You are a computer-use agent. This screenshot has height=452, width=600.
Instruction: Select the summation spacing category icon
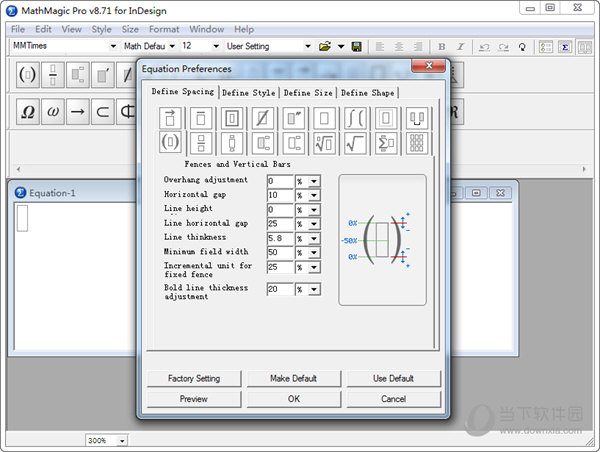pyautogui.click(x=386, y=143)
